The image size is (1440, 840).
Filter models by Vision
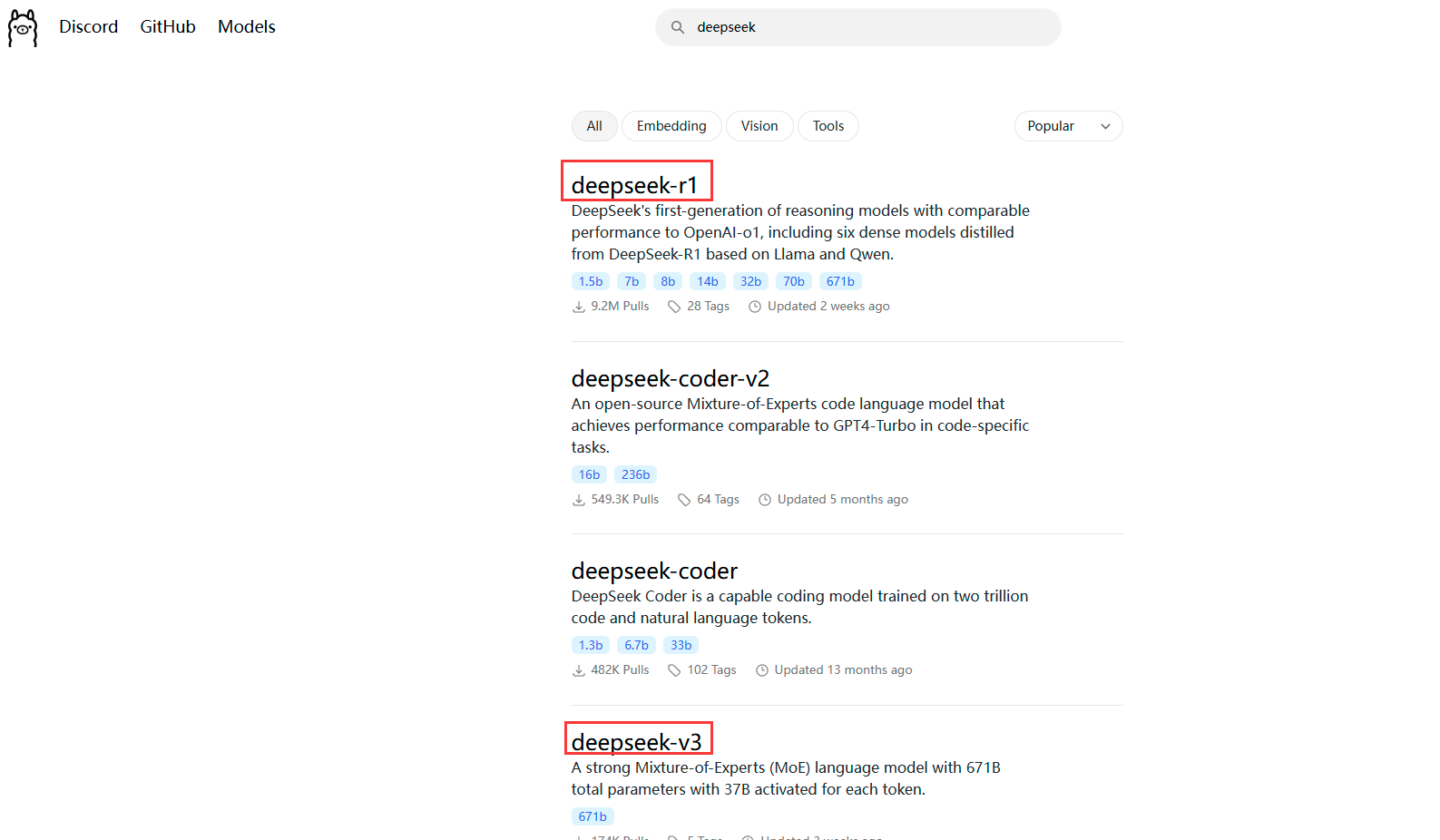(x=759, y=126)
